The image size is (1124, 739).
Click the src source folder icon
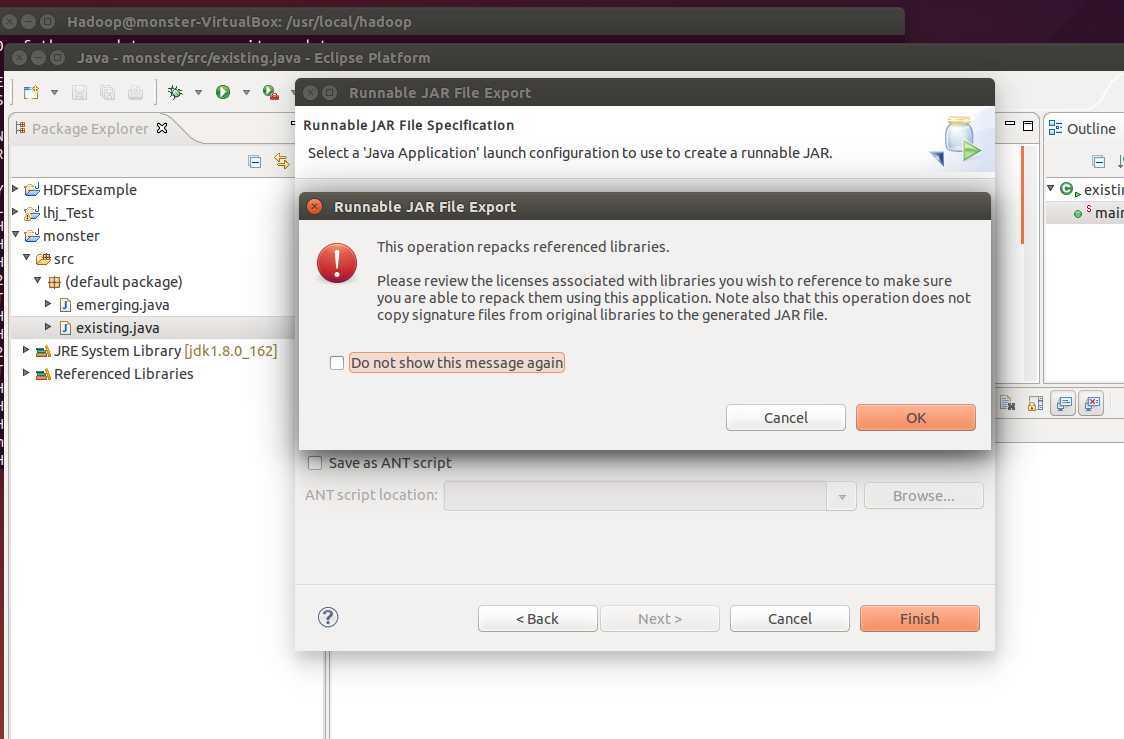(x=43, y=259)
